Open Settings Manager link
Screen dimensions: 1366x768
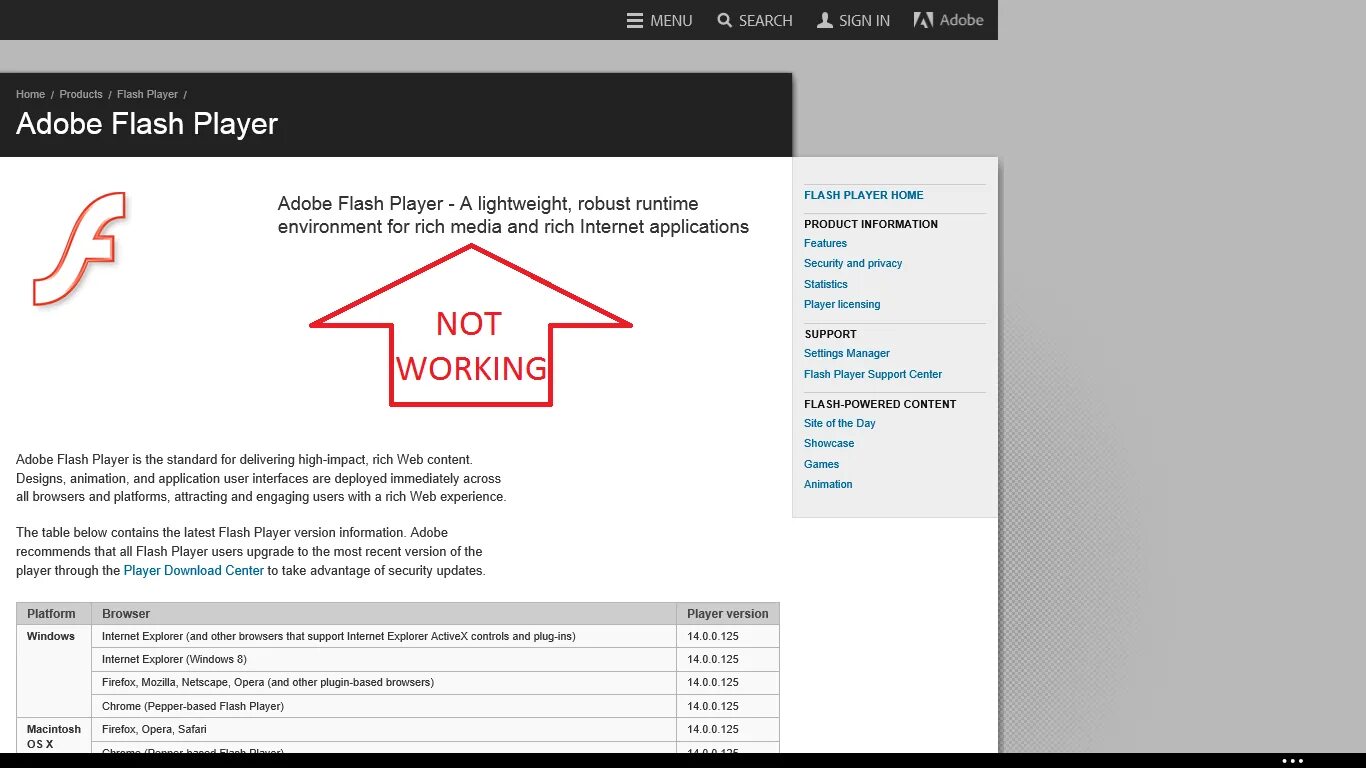[x=847, y=353]
